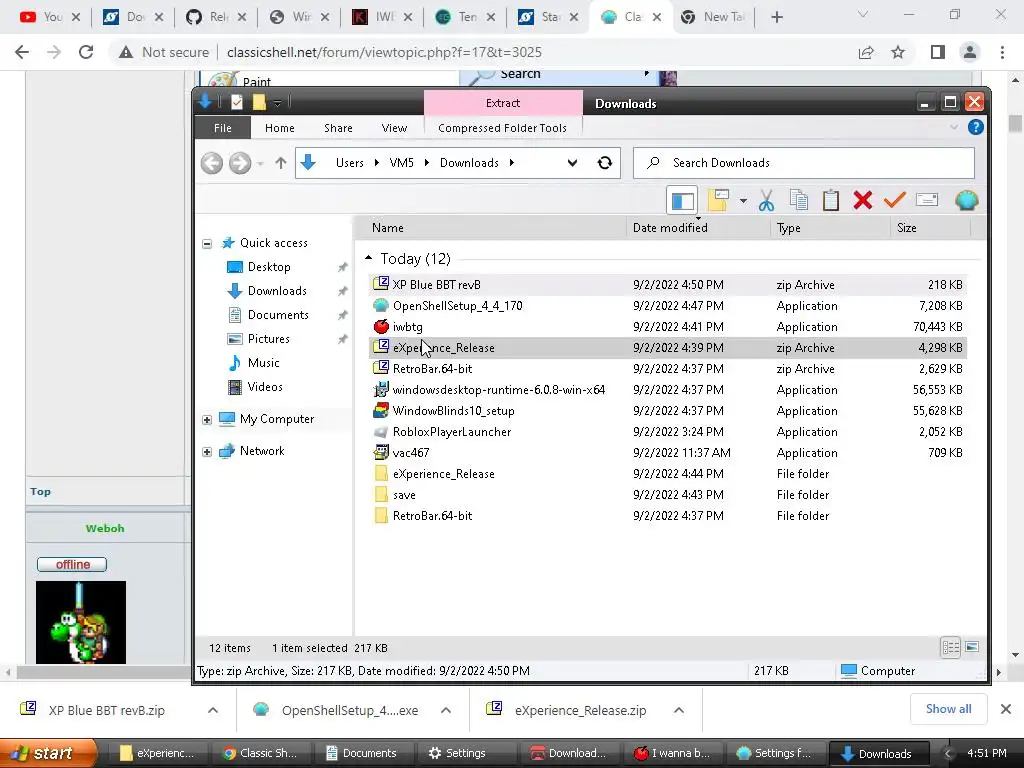Viewport: 1024px width, 768px height.
Task: Click quick access new folder icon in title bar
Action: point(259,102)
